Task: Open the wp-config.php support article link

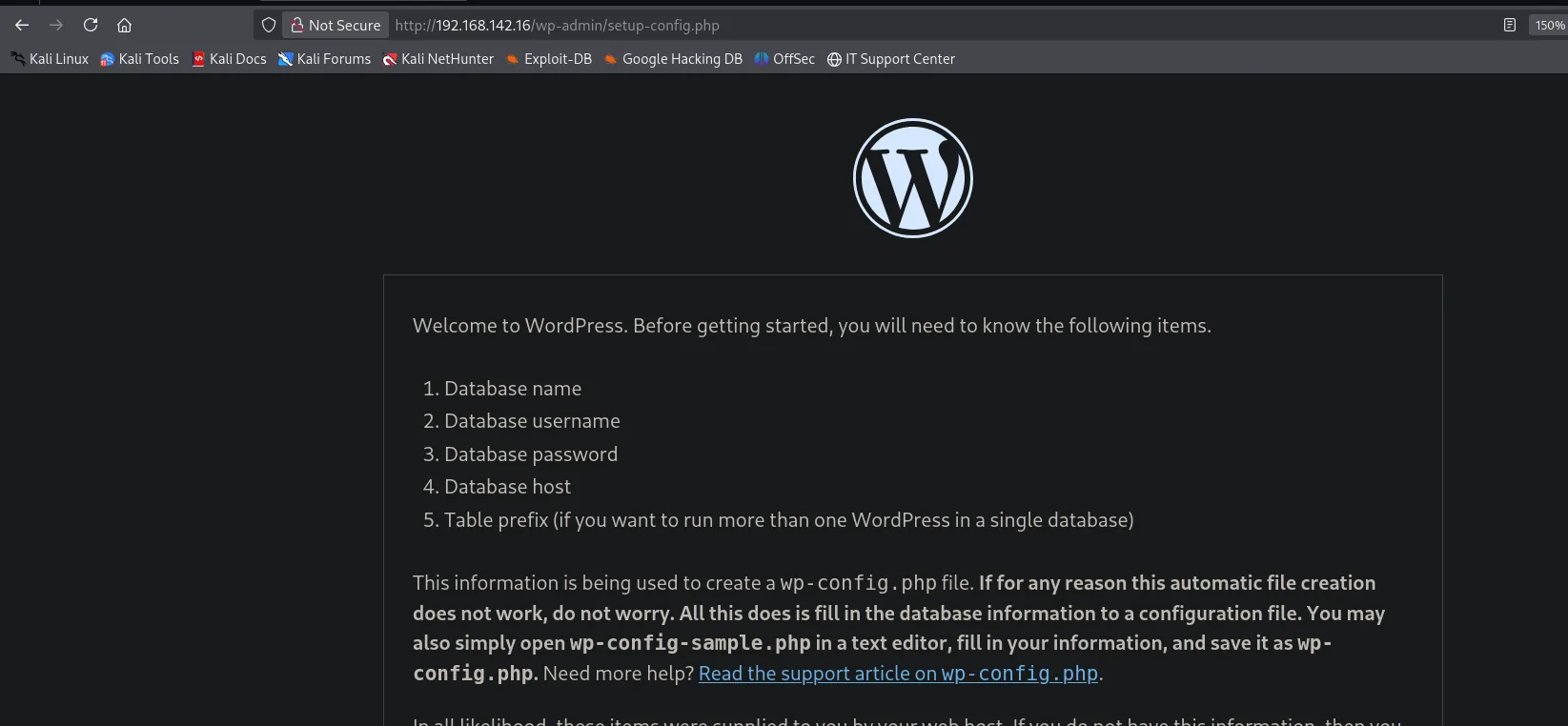Action: (x=899, y=674)
